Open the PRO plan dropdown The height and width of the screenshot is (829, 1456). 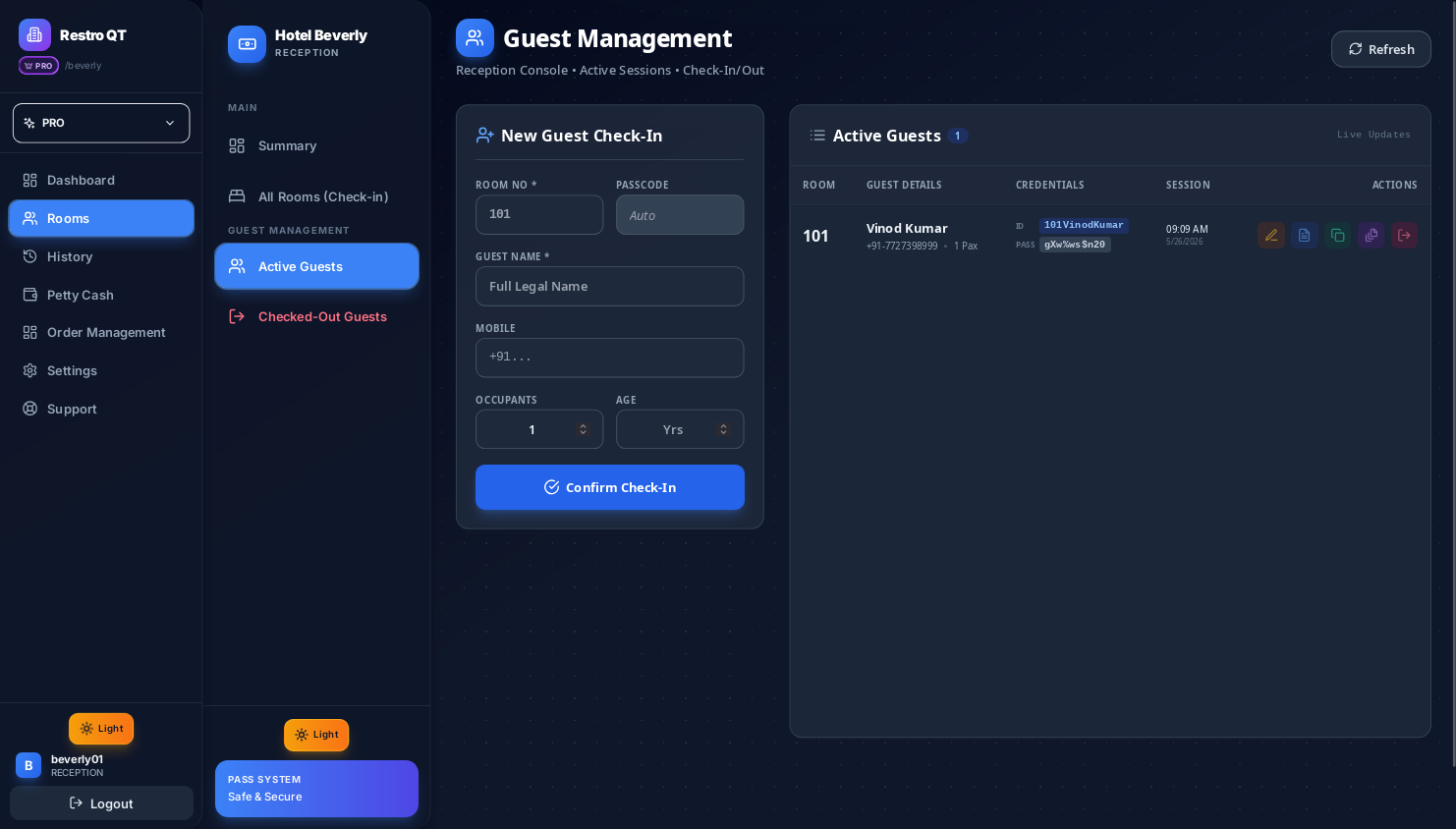101,123
